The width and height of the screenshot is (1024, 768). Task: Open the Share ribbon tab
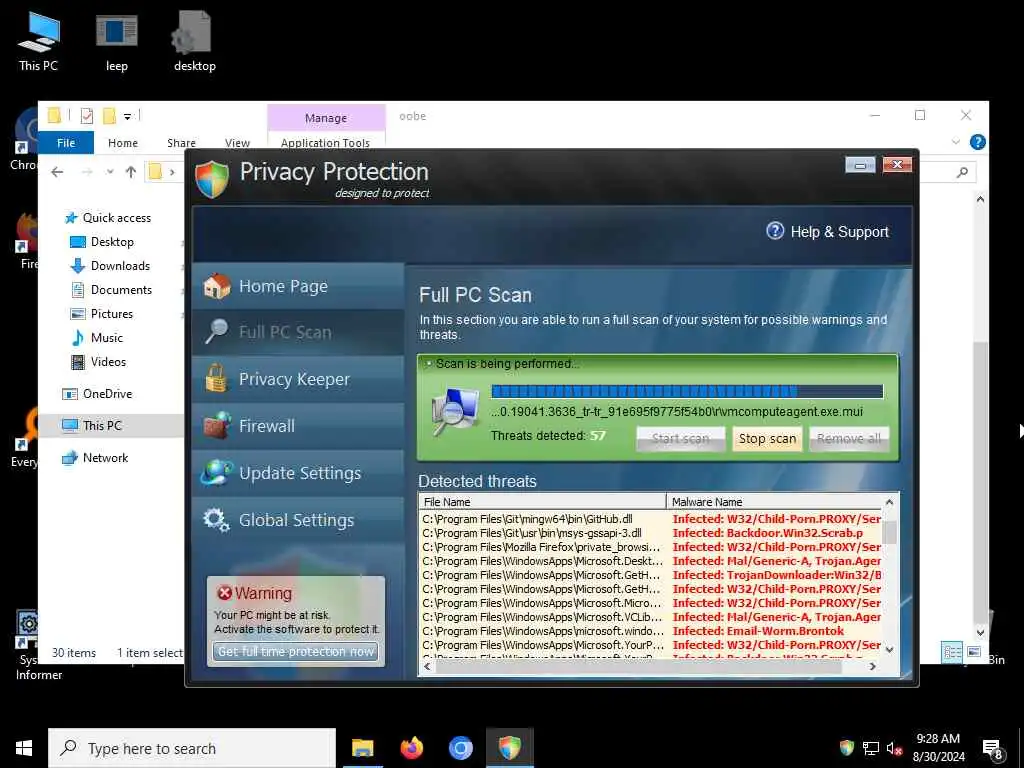coord(181,142)
